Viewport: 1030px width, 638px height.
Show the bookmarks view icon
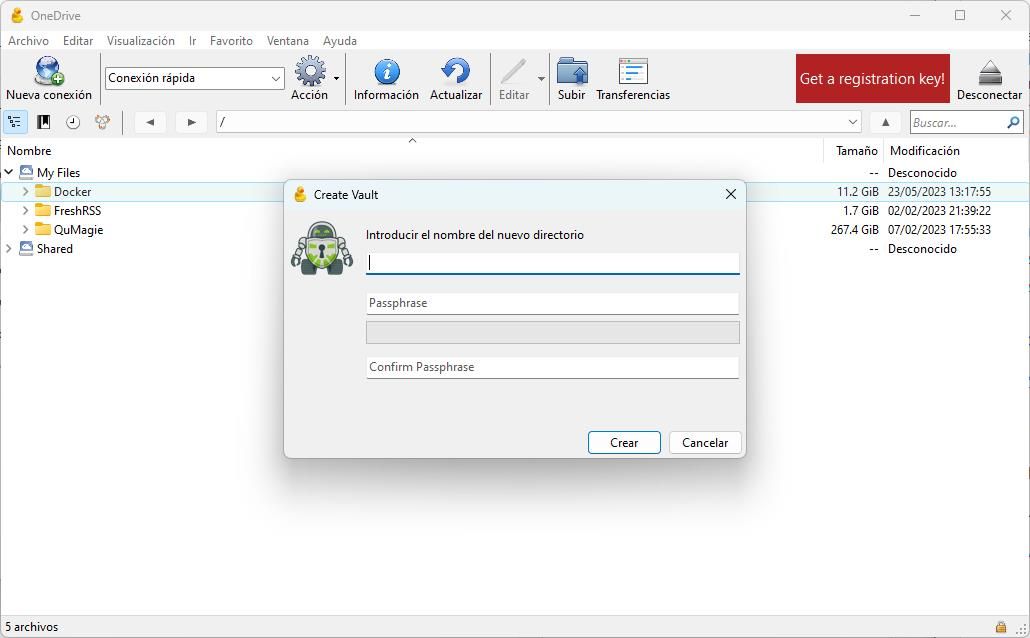(43, 122)
